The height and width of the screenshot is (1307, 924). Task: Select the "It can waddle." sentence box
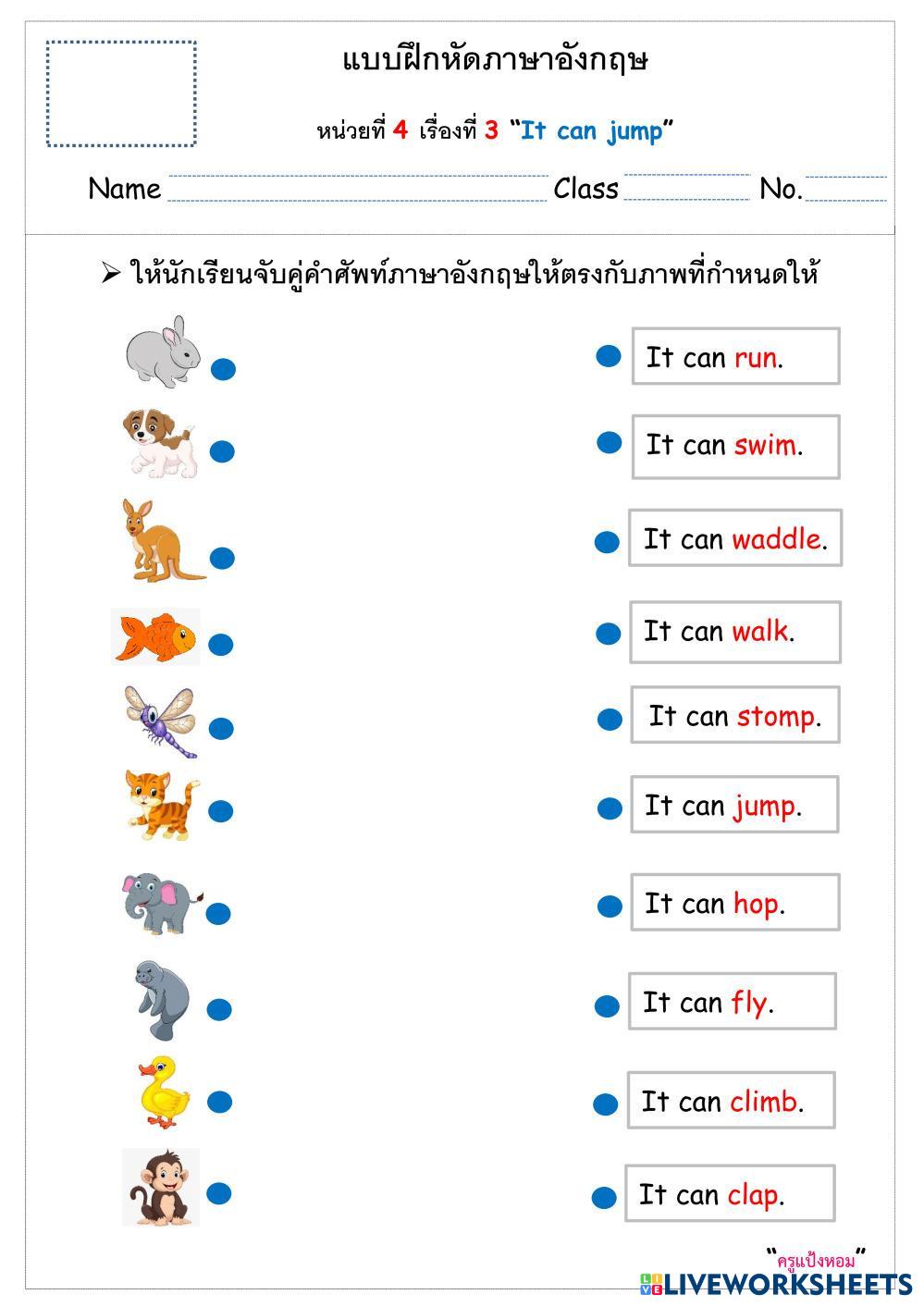[x=735, y=538]
